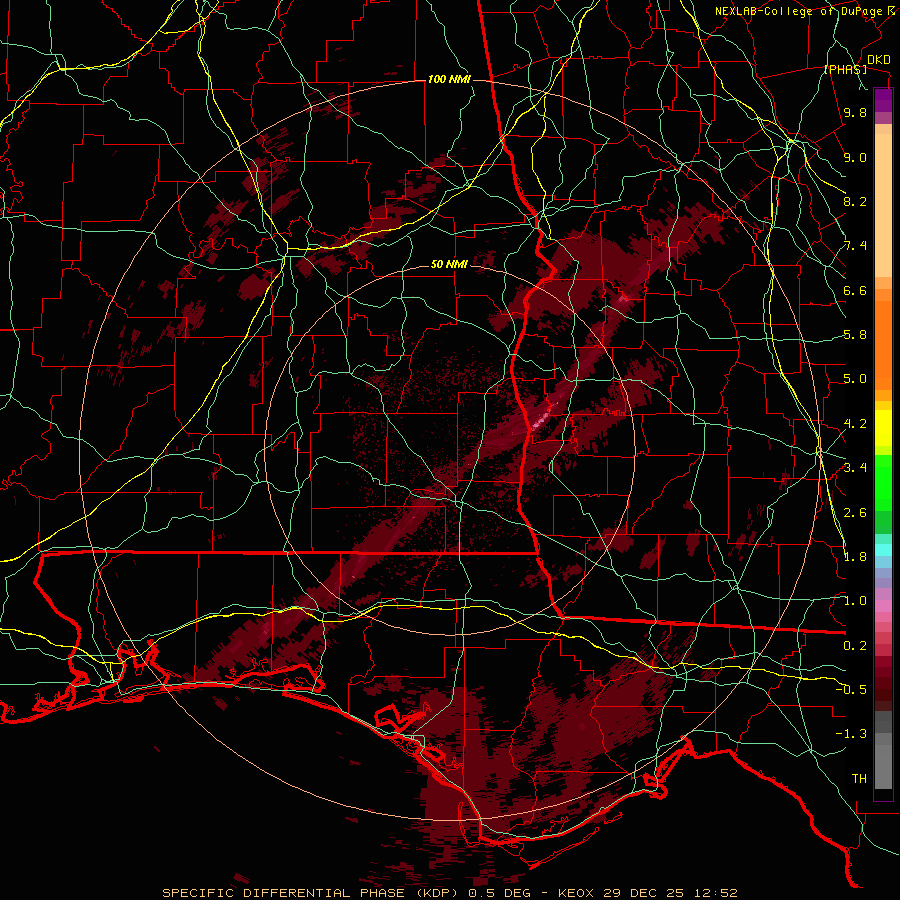
Task: Click the cyan segment of the color bar
Action: (x=883, y=550)
